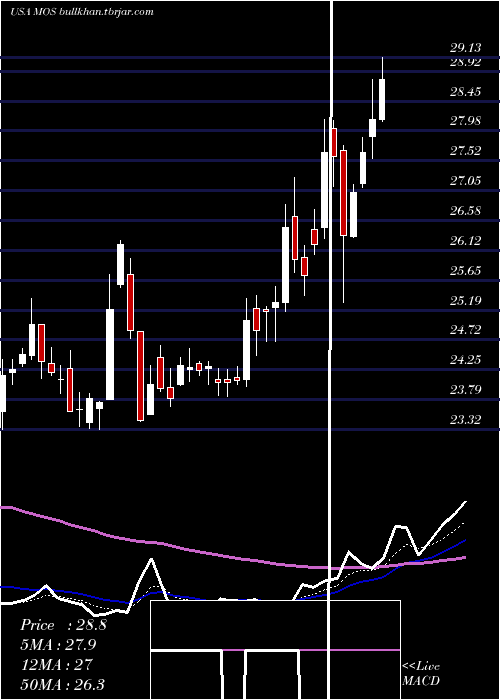Click the 26.58 price axis label
This screenshot has height=700, width=500.
point(466,211)
